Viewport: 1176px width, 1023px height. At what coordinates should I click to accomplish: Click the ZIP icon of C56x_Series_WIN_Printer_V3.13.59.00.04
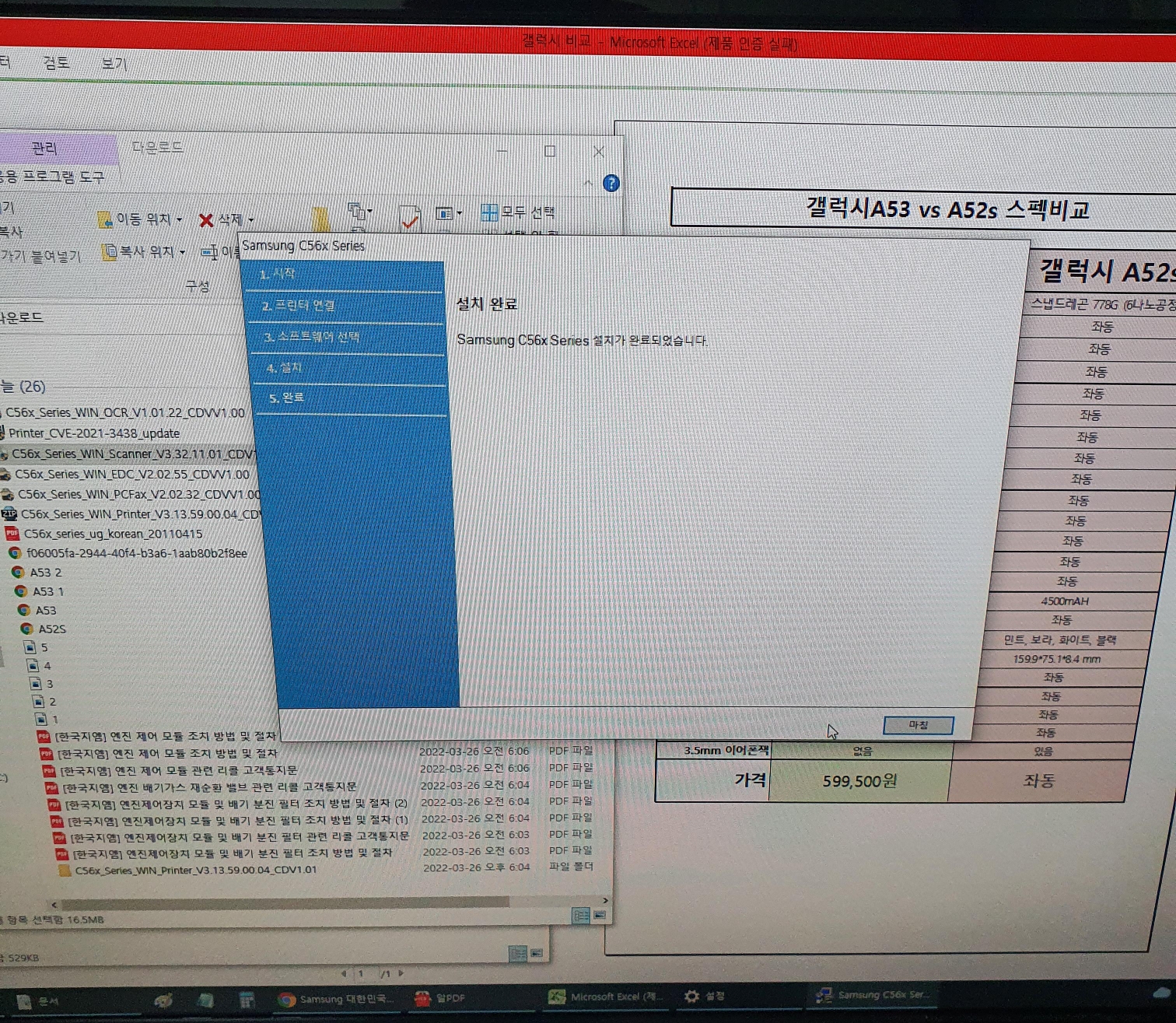(x=9, y=513)
